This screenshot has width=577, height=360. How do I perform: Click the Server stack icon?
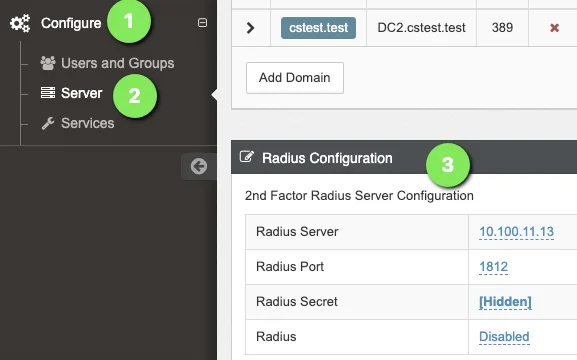coord(48,93)
